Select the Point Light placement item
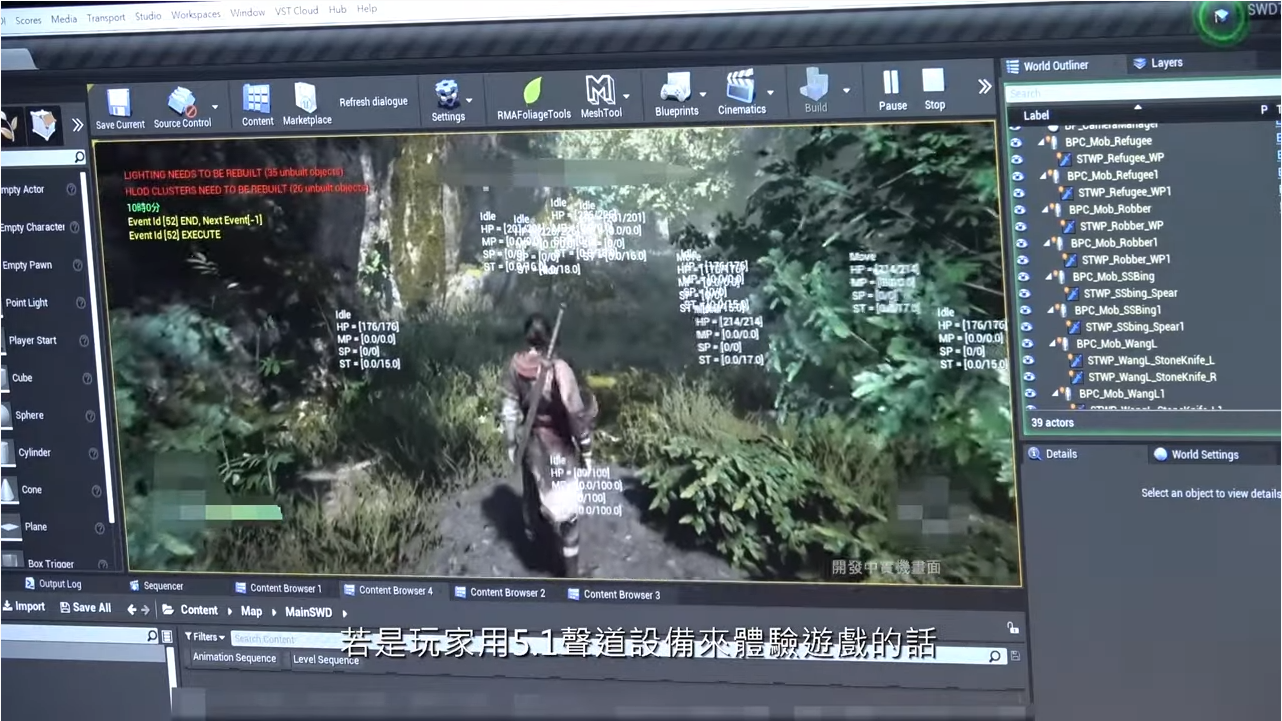Viewport: 1282px width, 721px height. click(26, 303)
